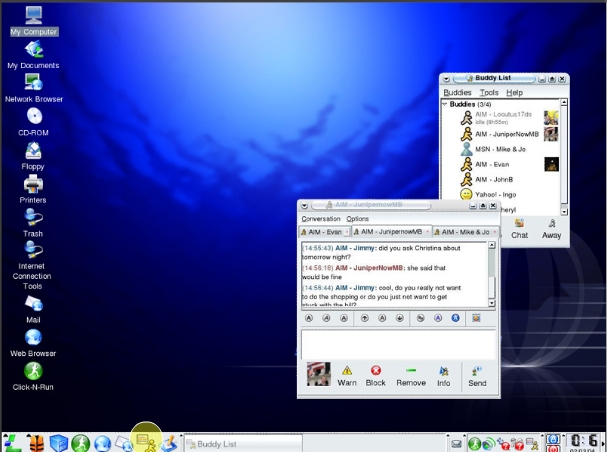Click the foreground text color icon
607x452 pixels.
coord(438,318)
